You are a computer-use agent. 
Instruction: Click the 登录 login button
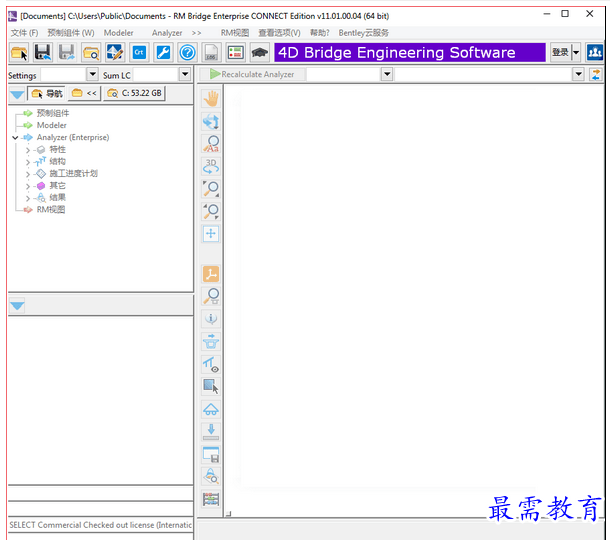click(x=561, y=53)
